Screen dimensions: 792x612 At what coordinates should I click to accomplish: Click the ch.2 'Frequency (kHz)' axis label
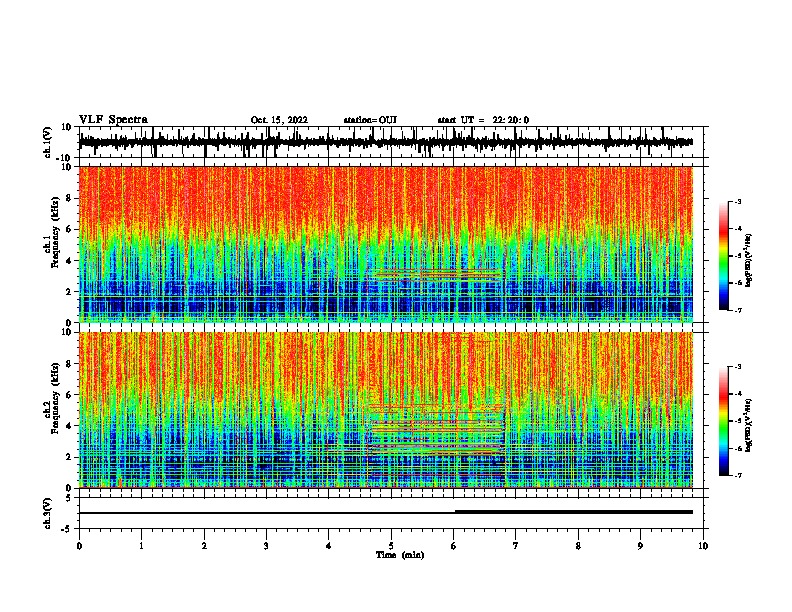click(55, 398)
